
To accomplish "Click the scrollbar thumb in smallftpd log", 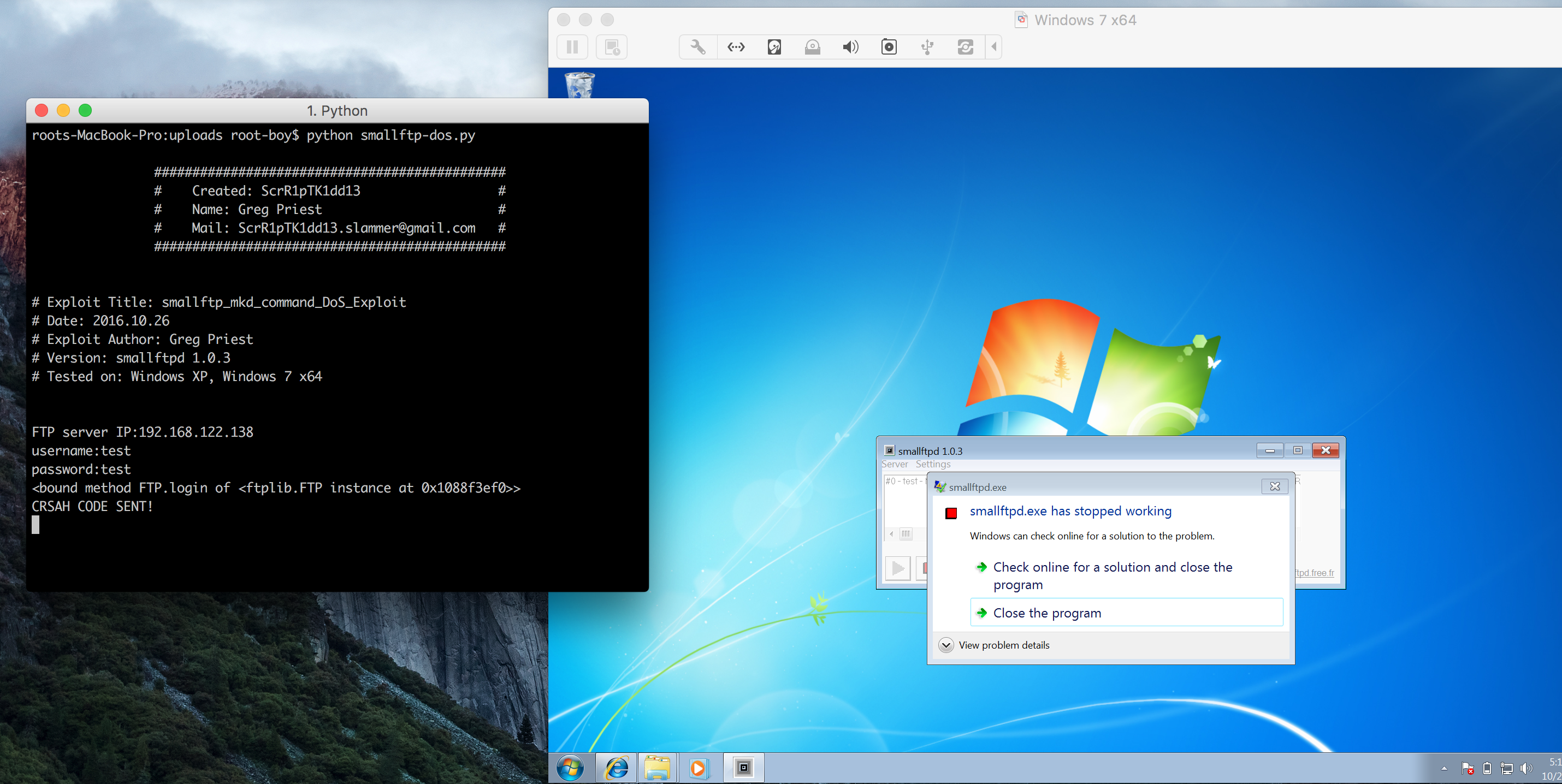I will pyautogui.click(x=906, y=533).
